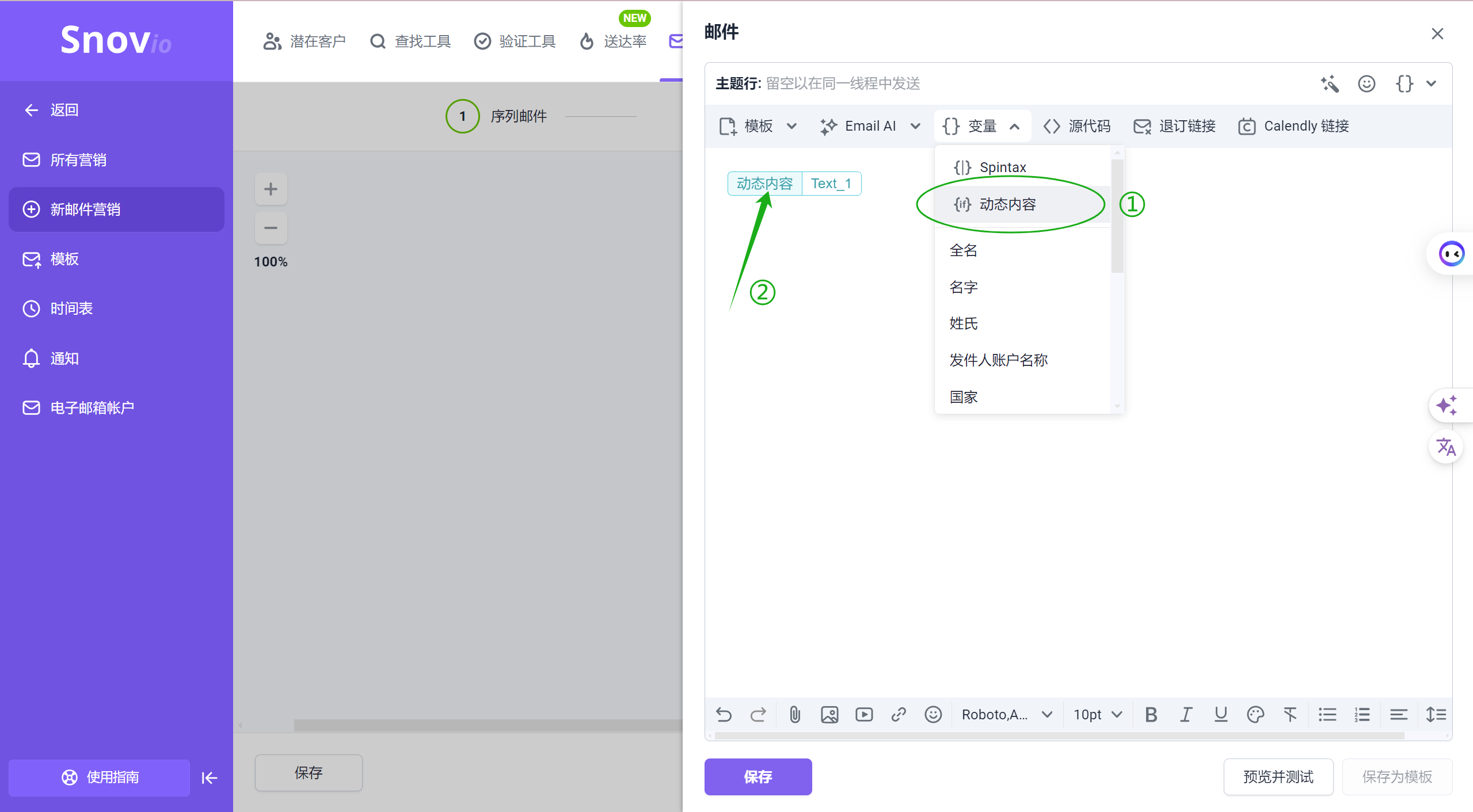
Task: Collapse the sidebar with arrow icon
Action: (210, 778)
